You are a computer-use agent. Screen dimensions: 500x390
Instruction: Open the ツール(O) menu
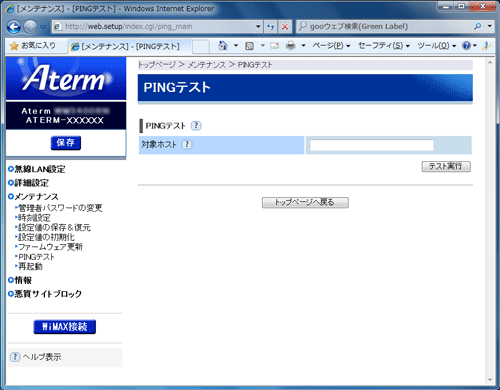[437, 46]
